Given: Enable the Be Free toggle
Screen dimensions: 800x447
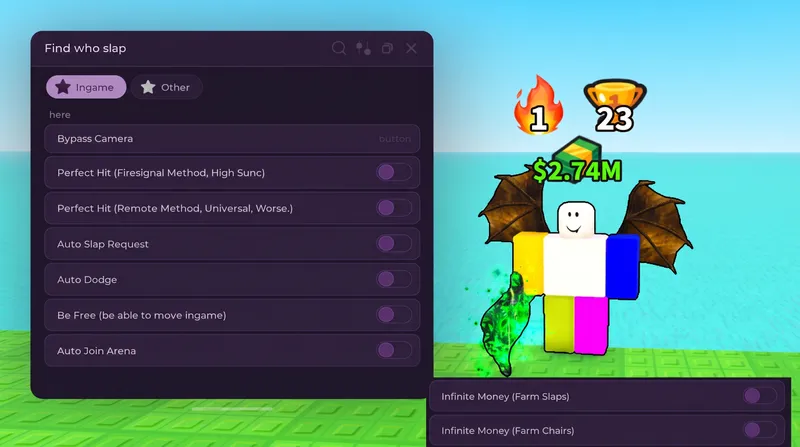Looking at the screenshot, I should point(394,315).
